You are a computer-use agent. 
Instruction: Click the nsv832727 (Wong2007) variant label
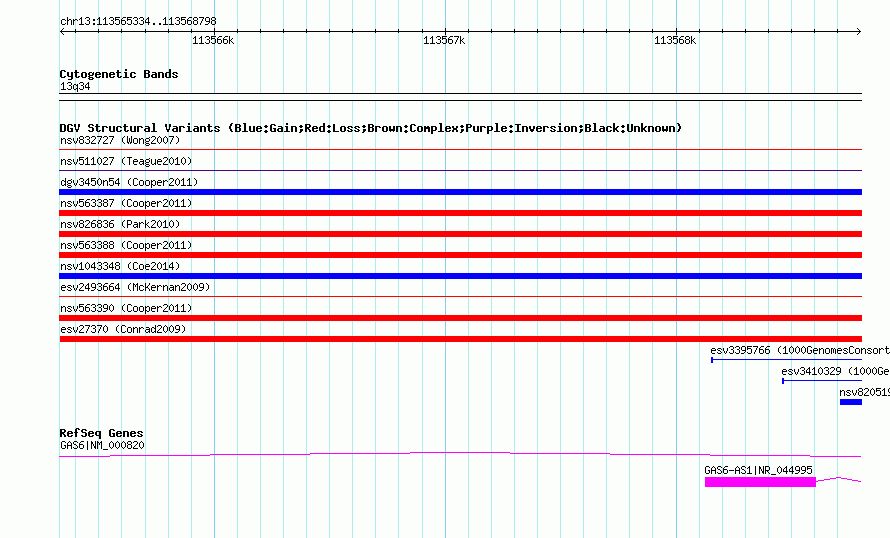[120, 140]
